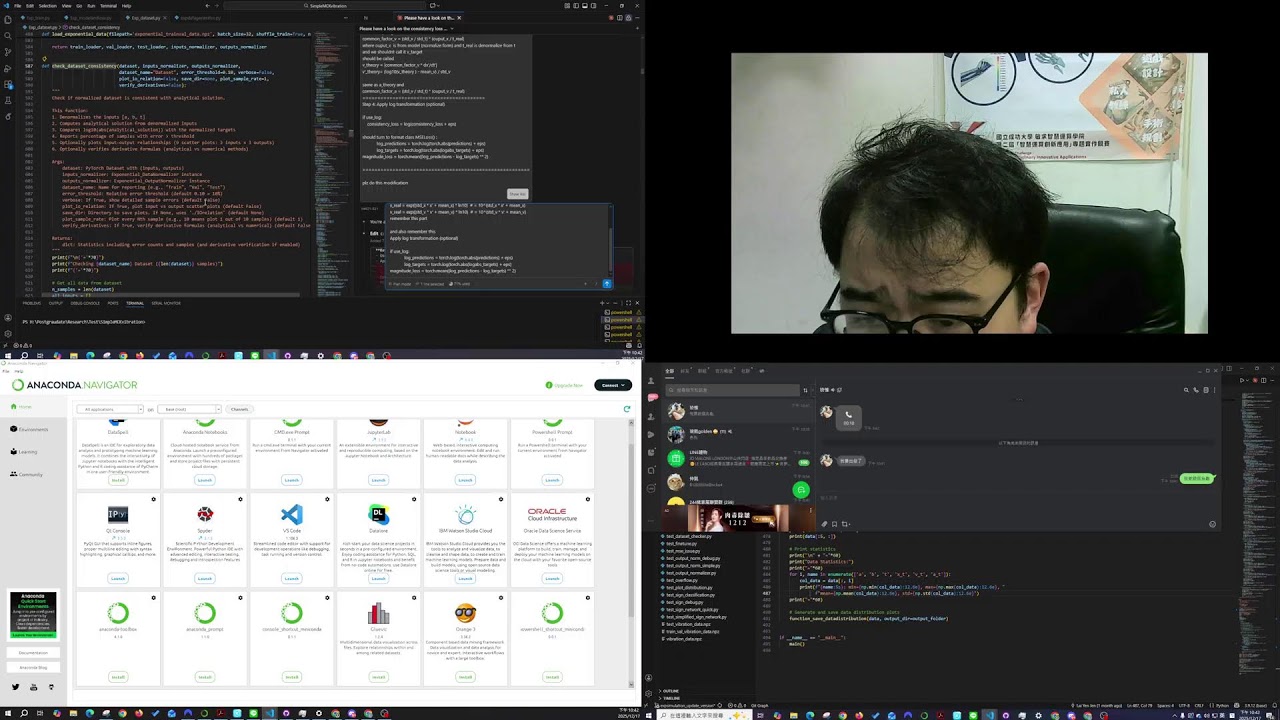Image resolution: width=1280 pixels, height=720 pixels.
Task: Select the 好友 tab in LINE
Action: (686, 371)
